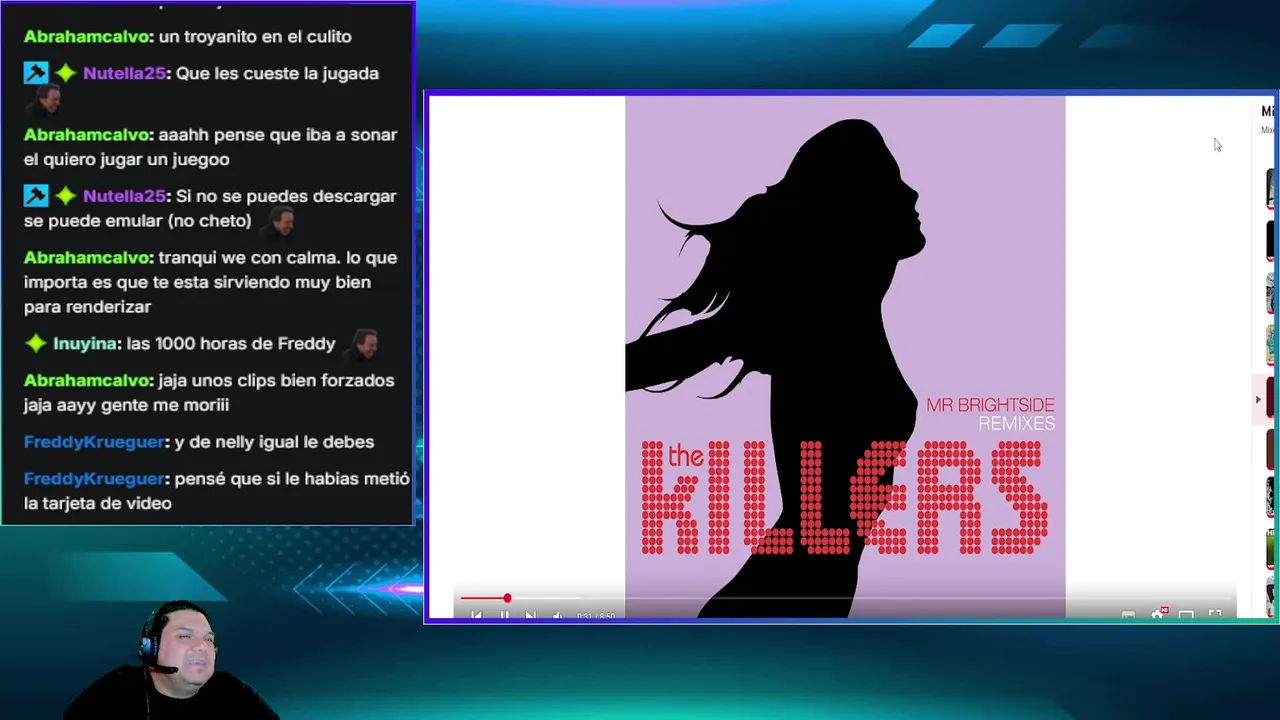Click the elapsed time 0:31 / 8:50
Screen dimensions: 1280x720
coord(596,616)
